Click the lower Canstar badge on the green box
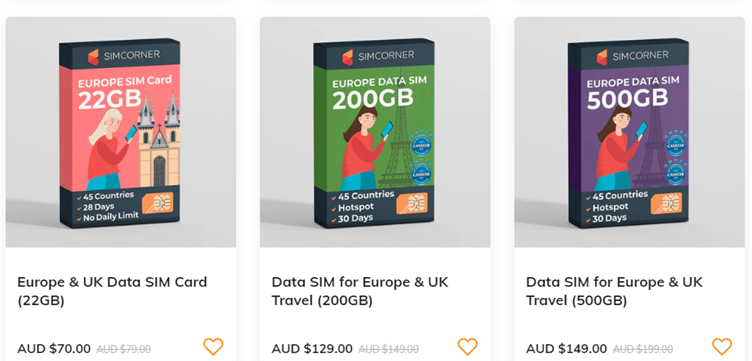Screen dimensions: 752x361 pyautogui.click(x=421, y=174)
